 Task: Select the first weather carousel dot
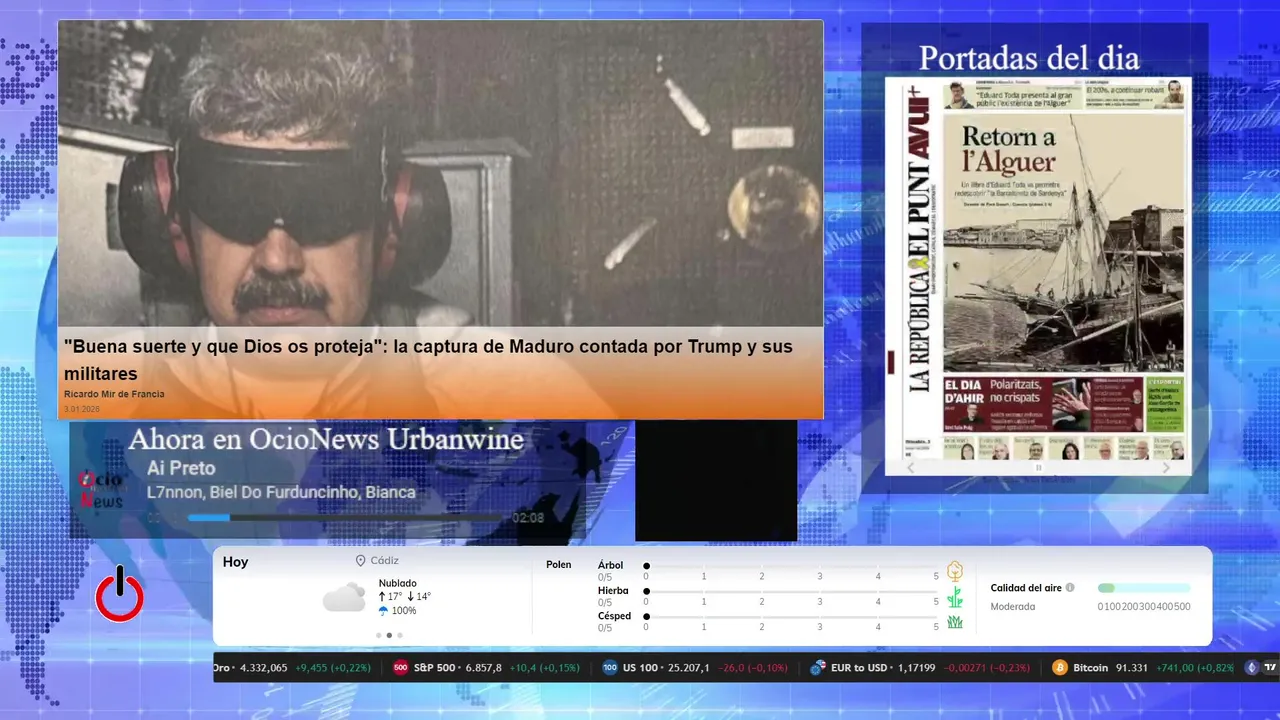[378, 635]
